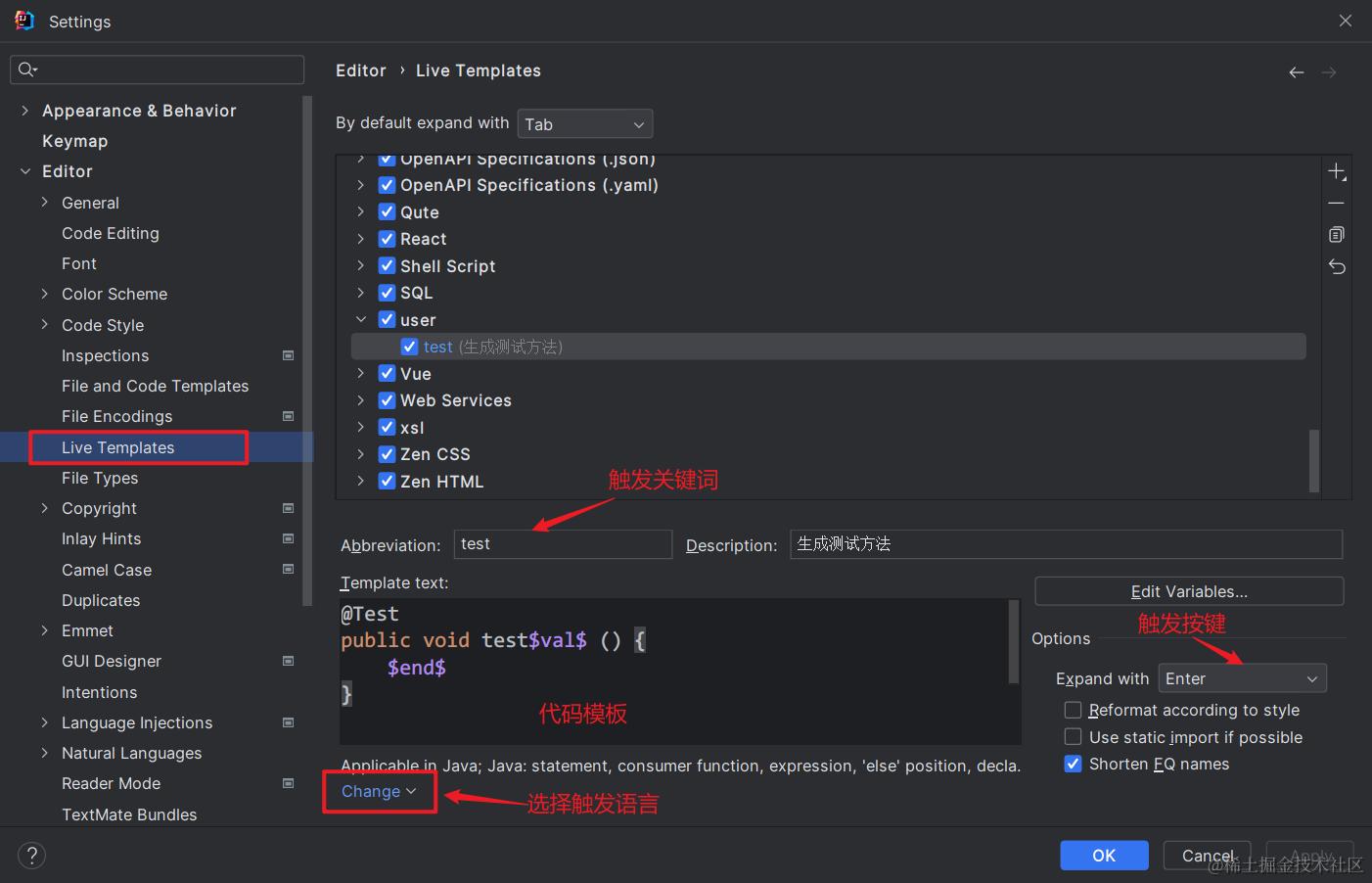
Task: Uncheck the React template group
Action: point(388,239)
